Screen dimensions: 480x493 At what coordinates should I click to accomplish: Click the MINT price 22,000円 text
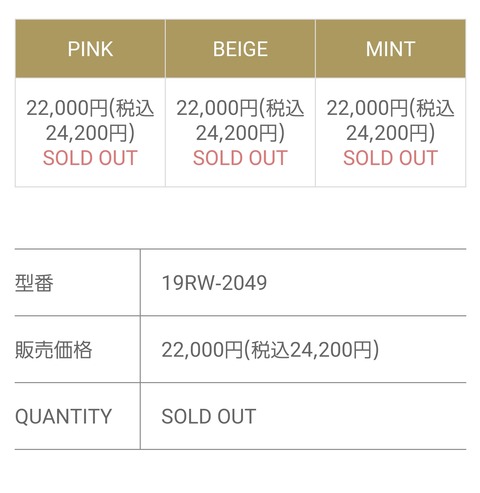(367, 108)
